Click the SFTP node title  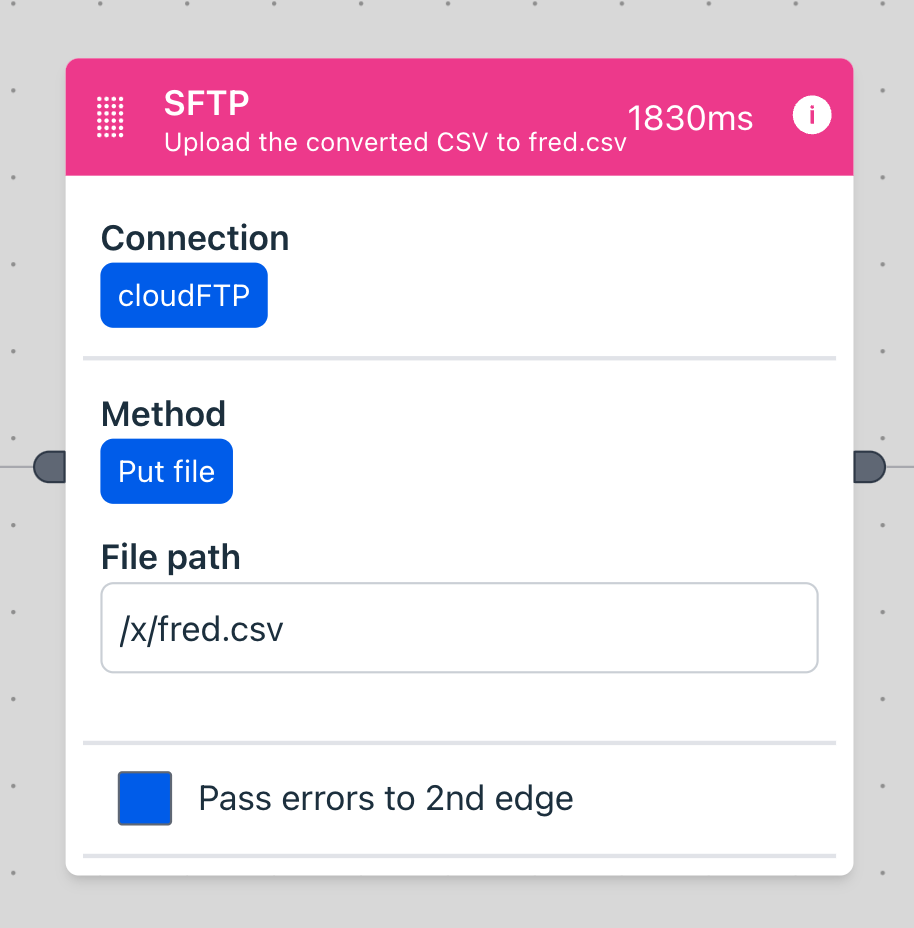point(207,102)
